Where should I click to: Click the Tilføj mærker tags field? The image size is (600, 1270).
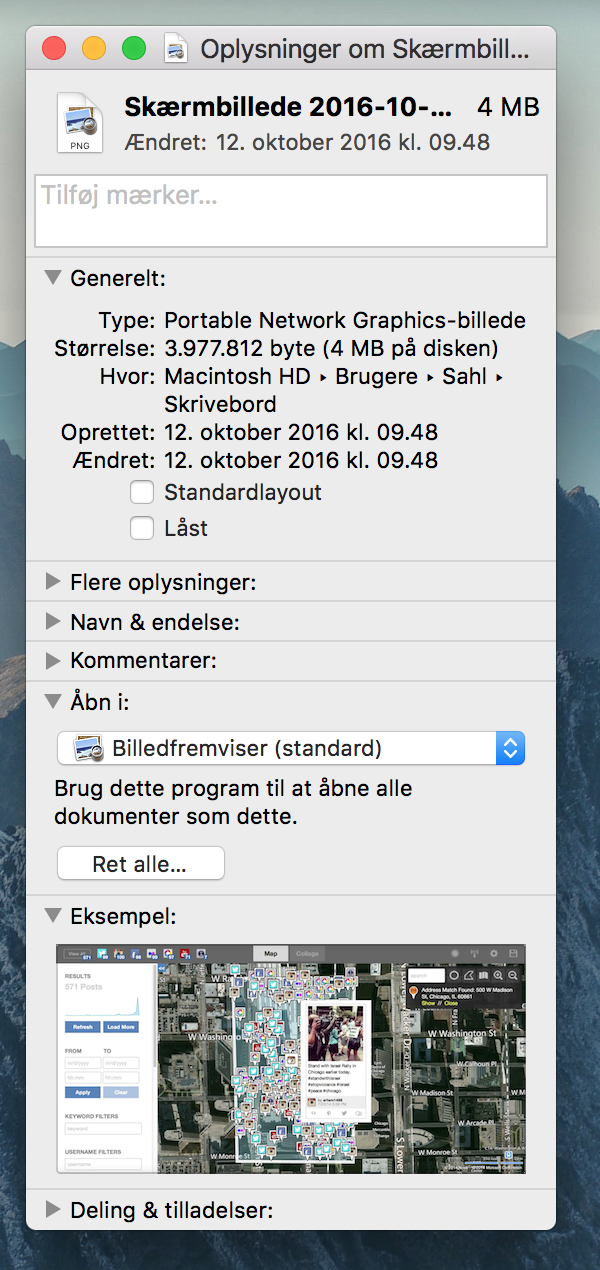[x=291, y=211]
